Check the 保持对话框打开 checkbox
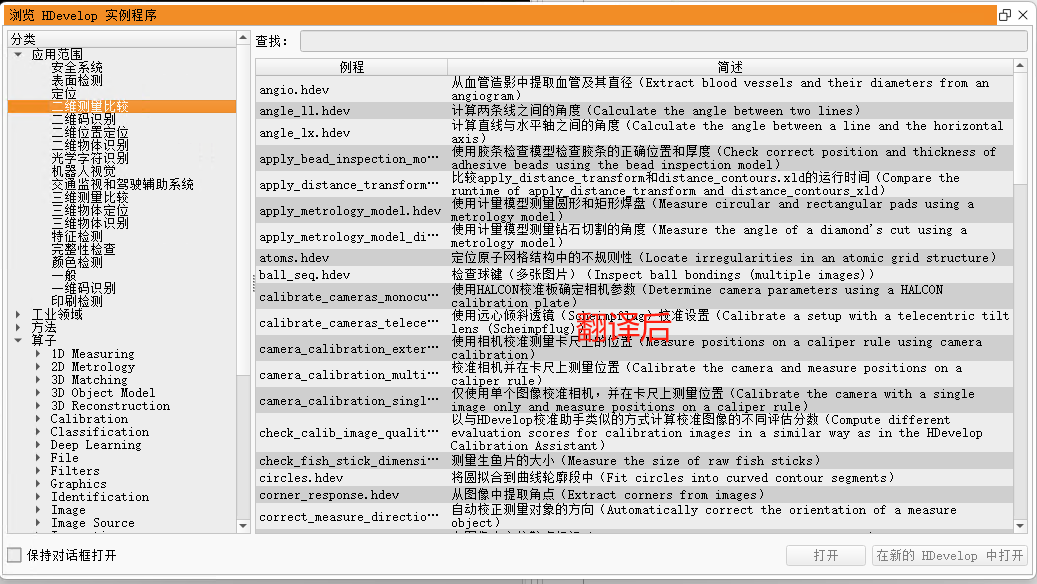Viewport: 1037px width, 584px height. pos(15,555)
